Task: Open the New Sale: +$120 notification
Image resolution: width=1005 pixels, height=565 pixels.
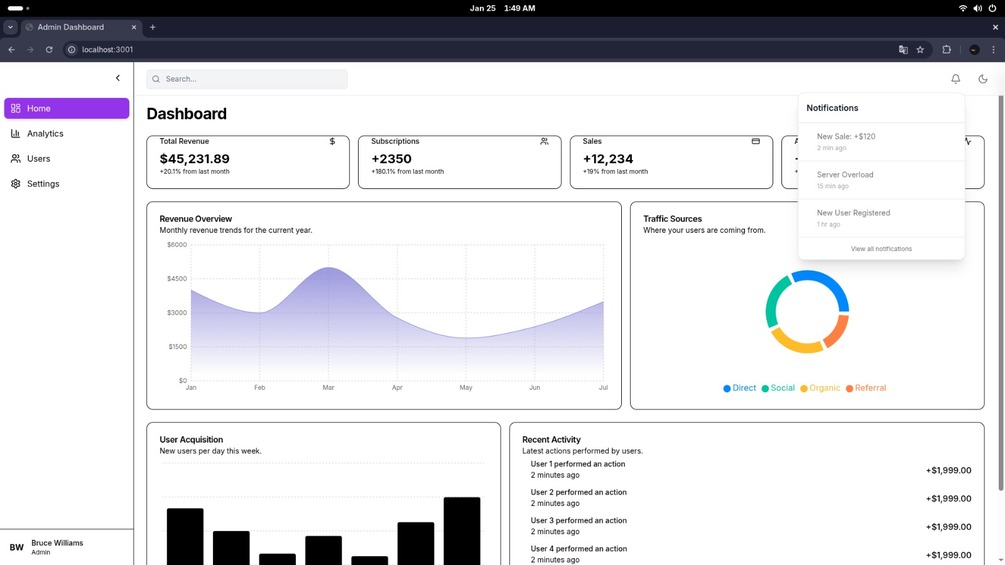Action: tap(881, 142)
